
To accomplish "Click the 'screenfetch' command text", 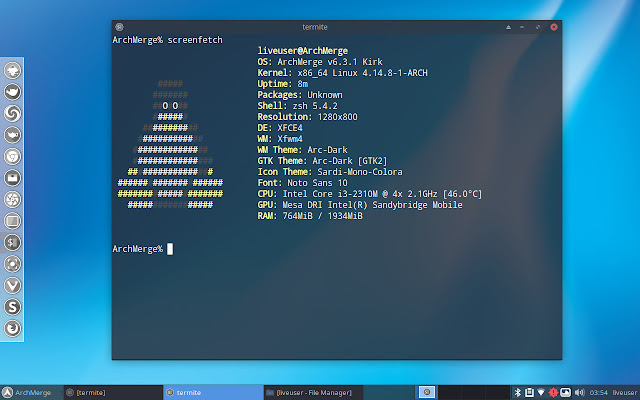I will 195,40.
